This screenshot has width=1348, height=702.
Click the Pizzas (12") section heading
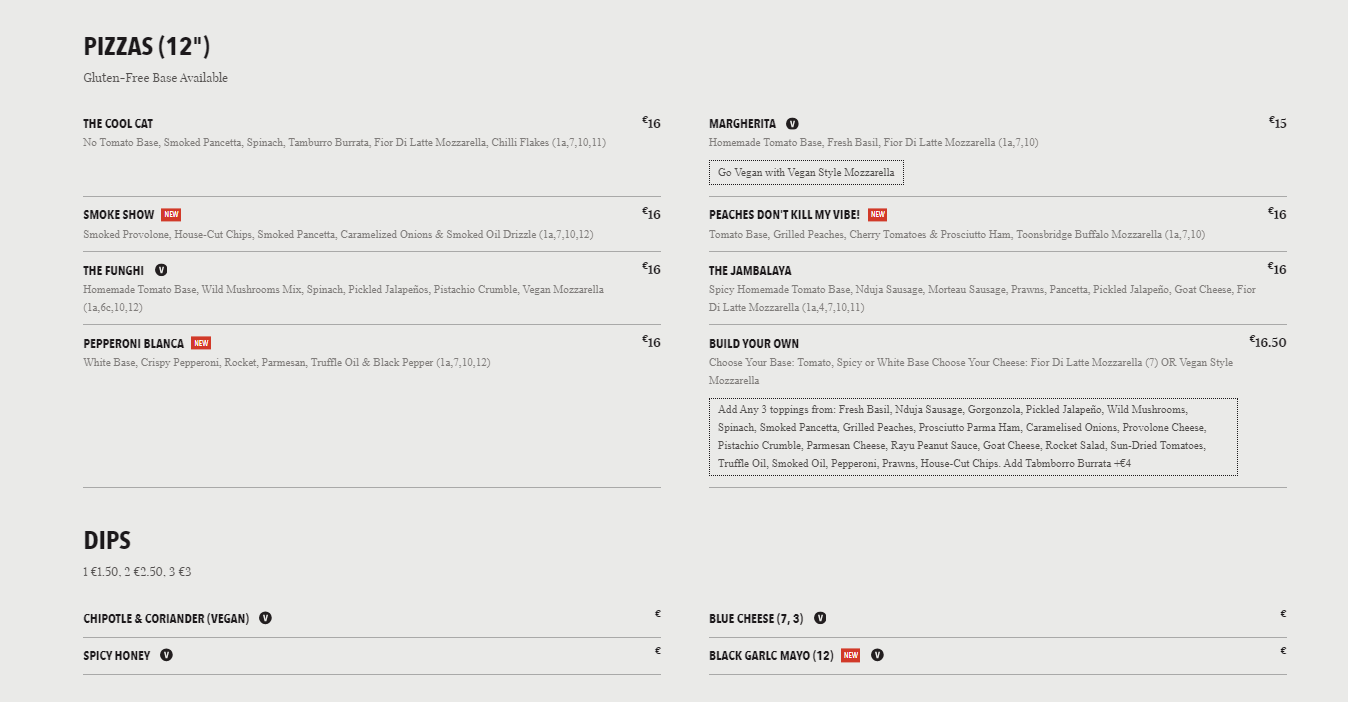147,47
